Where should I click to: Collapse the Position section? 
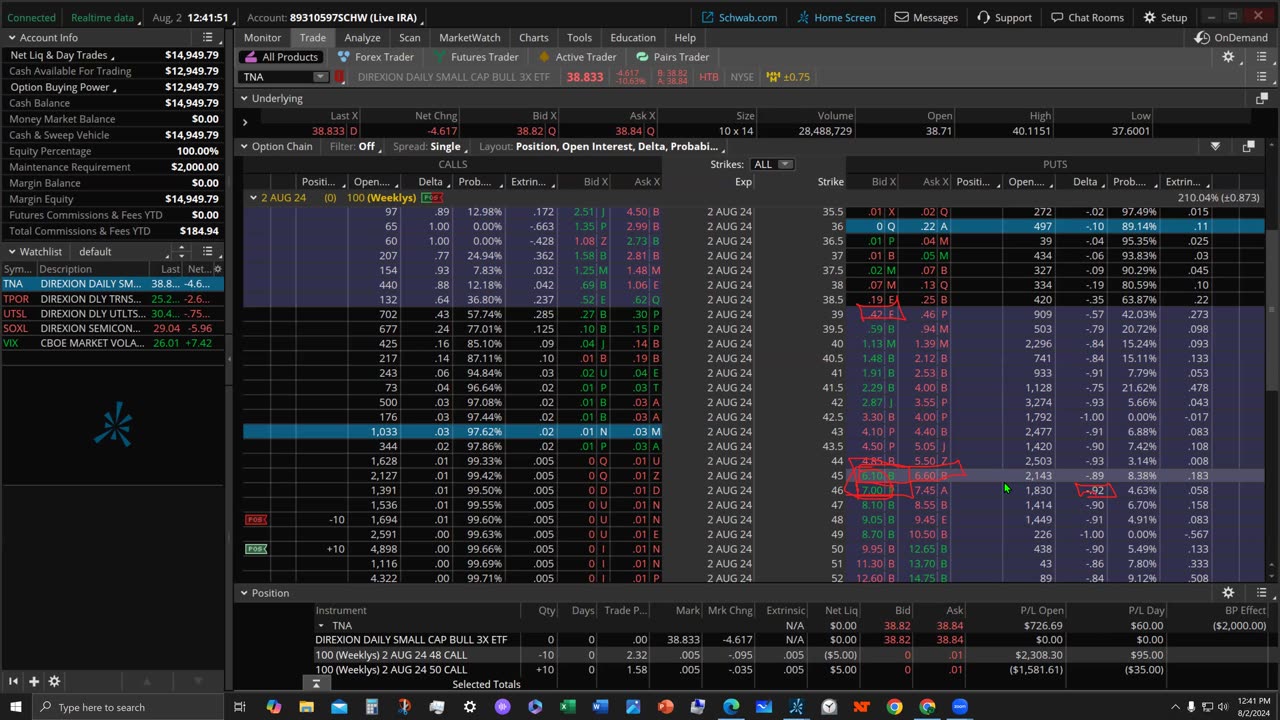[243, 593]
